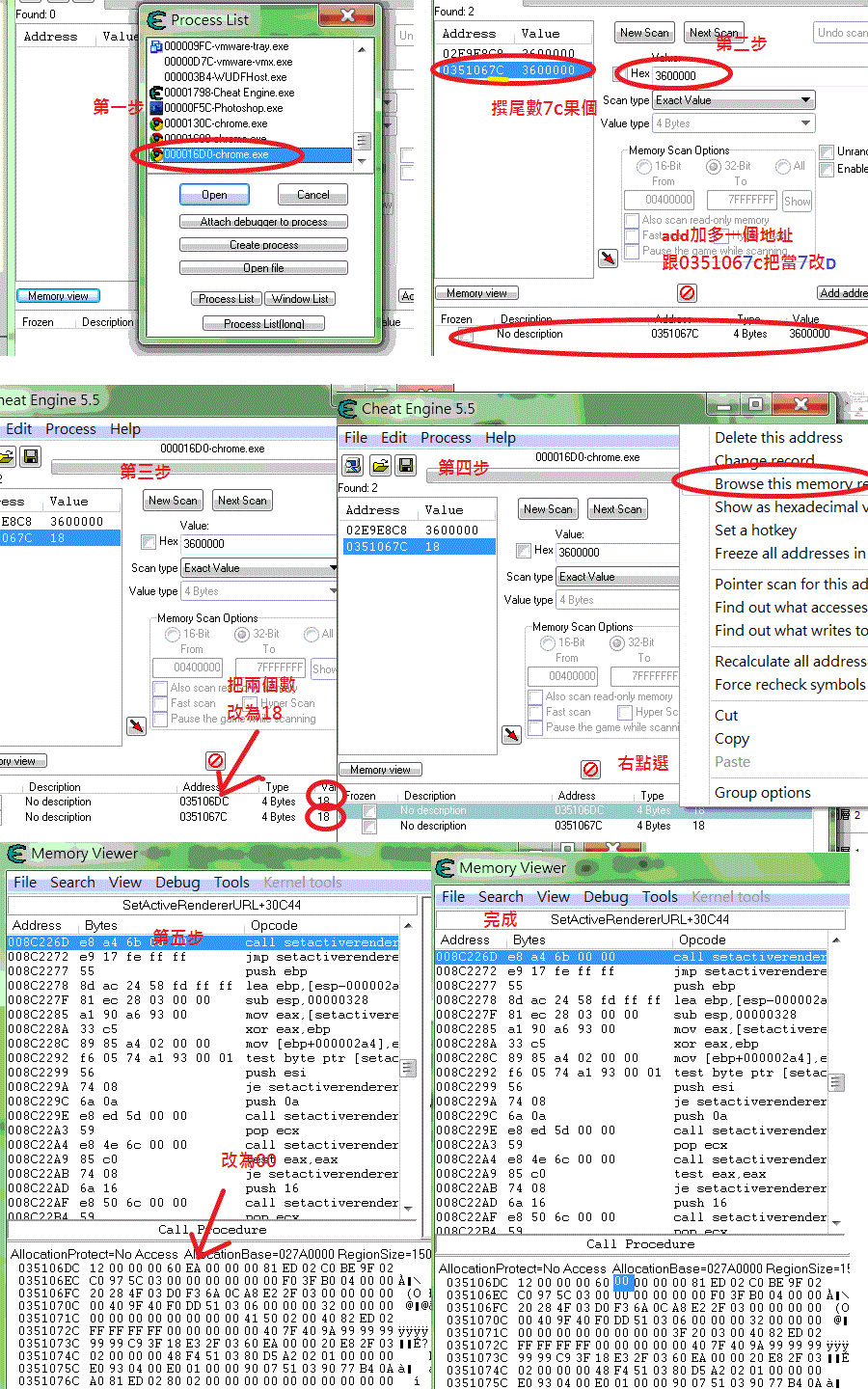This screenshot has width=868, height=1389.
Task: Click Cheat Engine 5.5 title icon, middle-right window
Action: pos(346,408)
